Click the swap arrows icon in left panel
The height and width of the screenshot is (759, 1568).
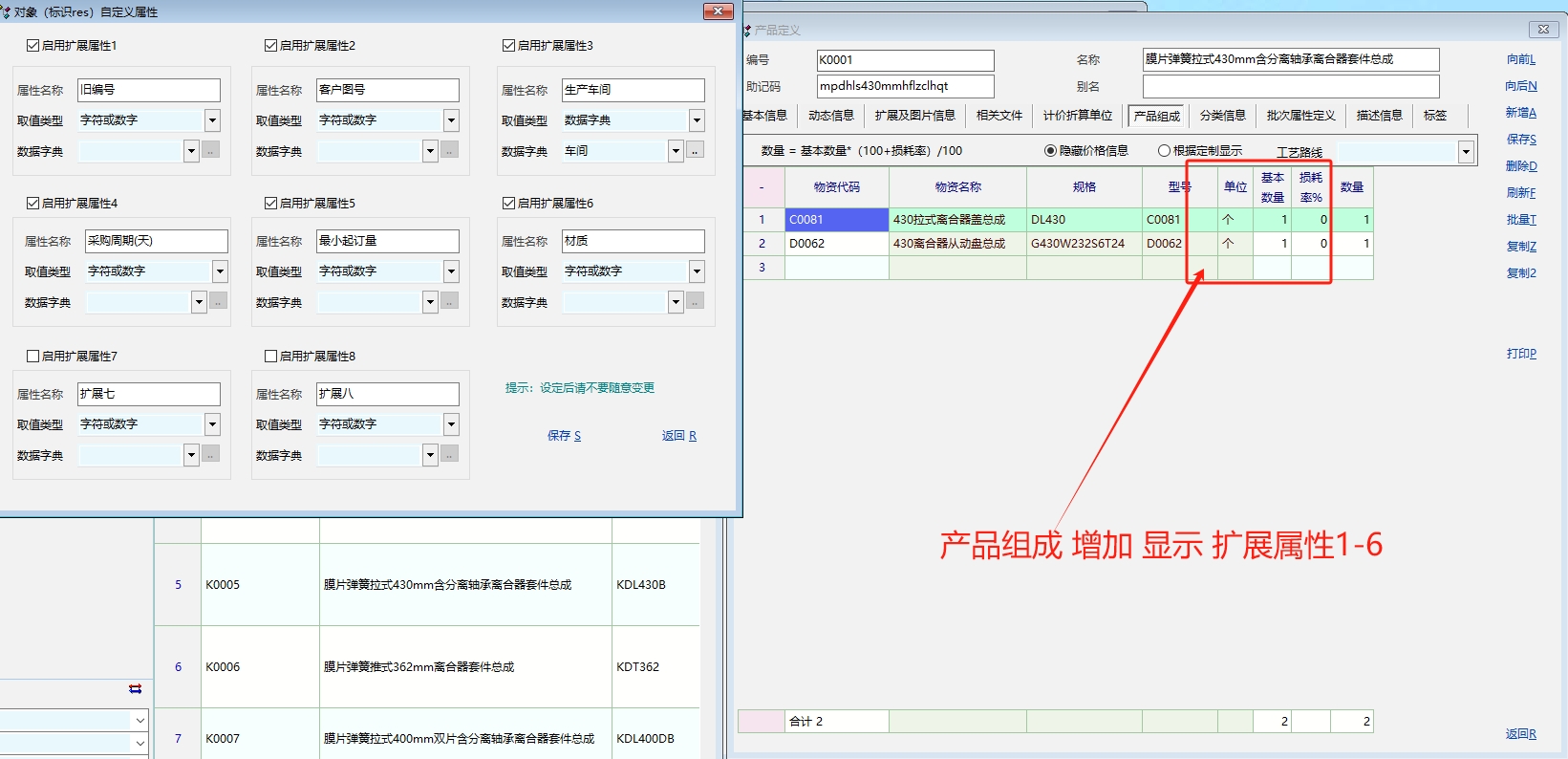click(x=136, y=688)
